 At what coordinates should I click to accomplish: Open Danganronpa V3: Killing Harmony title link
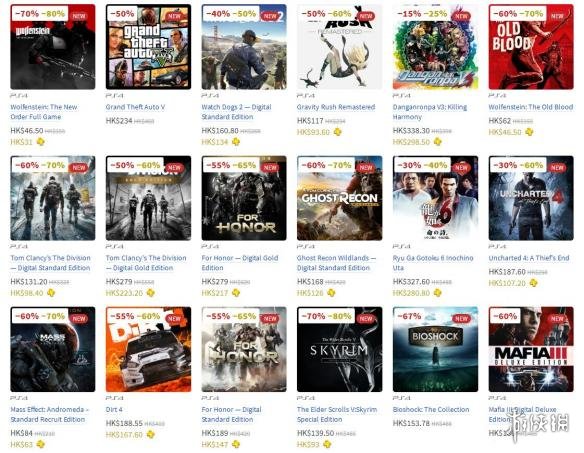[429, 112]
